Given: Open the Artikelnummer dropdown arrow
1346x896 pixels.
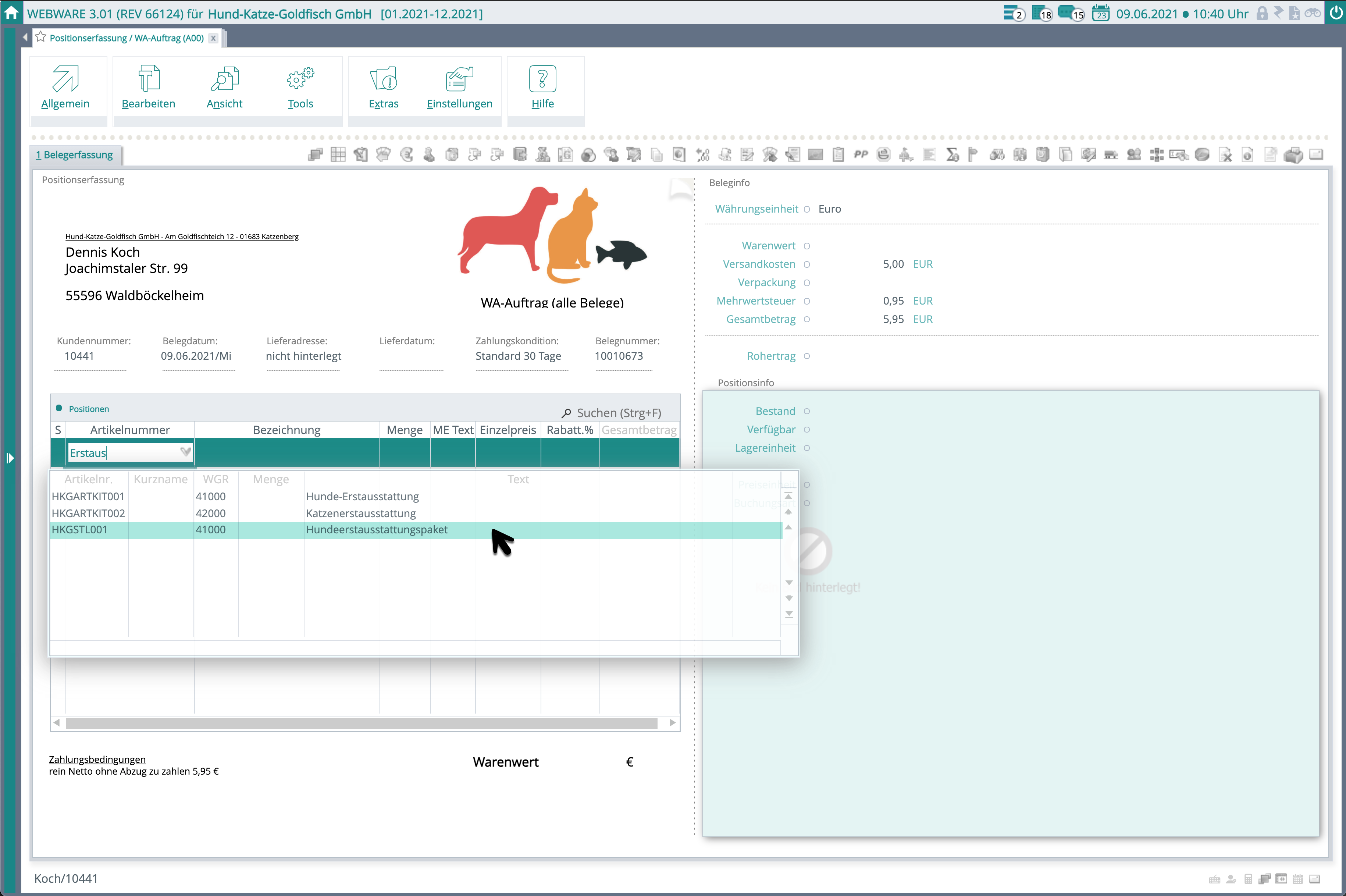Looking at the screenshot, I should point(186,452).
